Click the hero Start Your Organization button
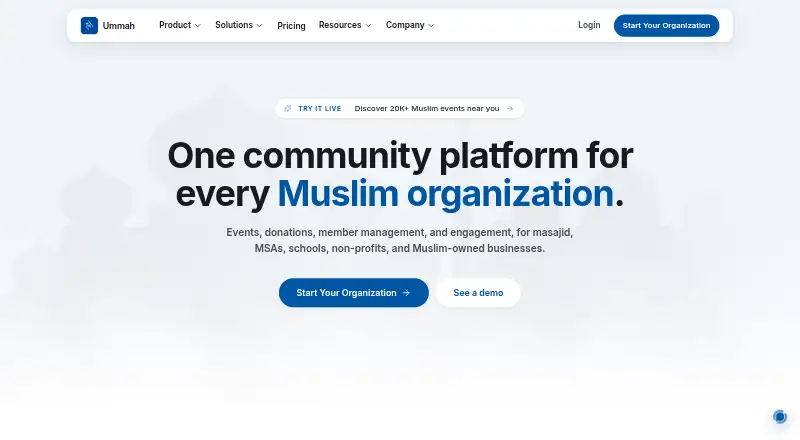The height and width of the screenshot is (440, 800). coord(354,292)
